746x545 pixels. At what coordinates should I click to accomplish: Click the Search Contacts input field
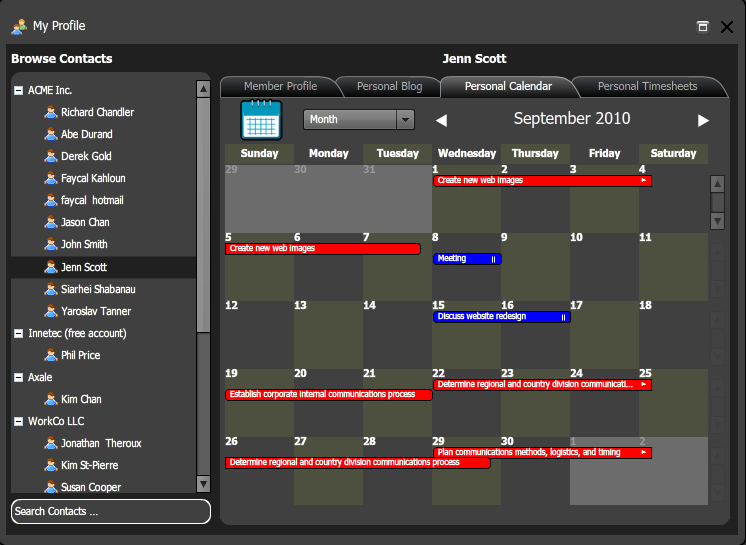111,512
